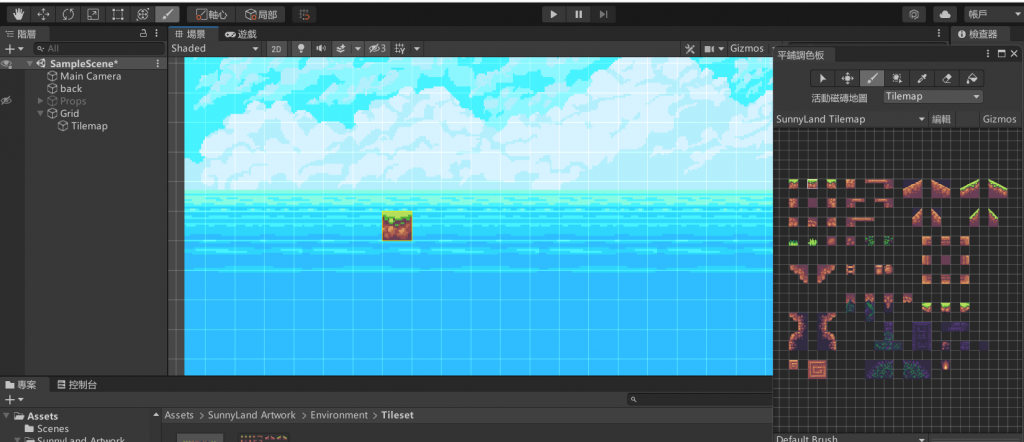Open the Collab history icon at top right
Screen dimensions: 1024x442
tap(915, 14)
